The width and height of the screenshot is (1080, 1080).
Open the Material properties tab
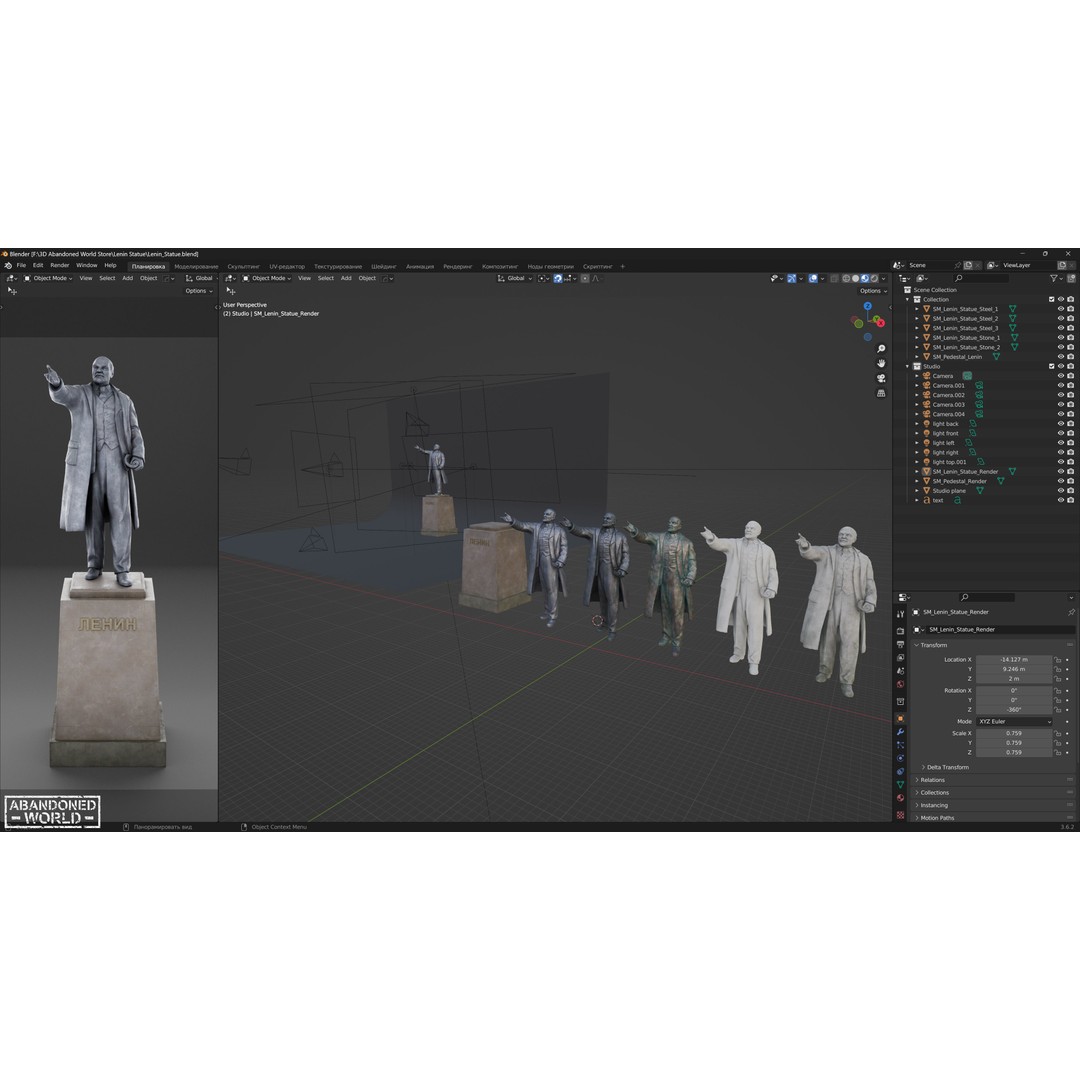click(x=900, y=798)
